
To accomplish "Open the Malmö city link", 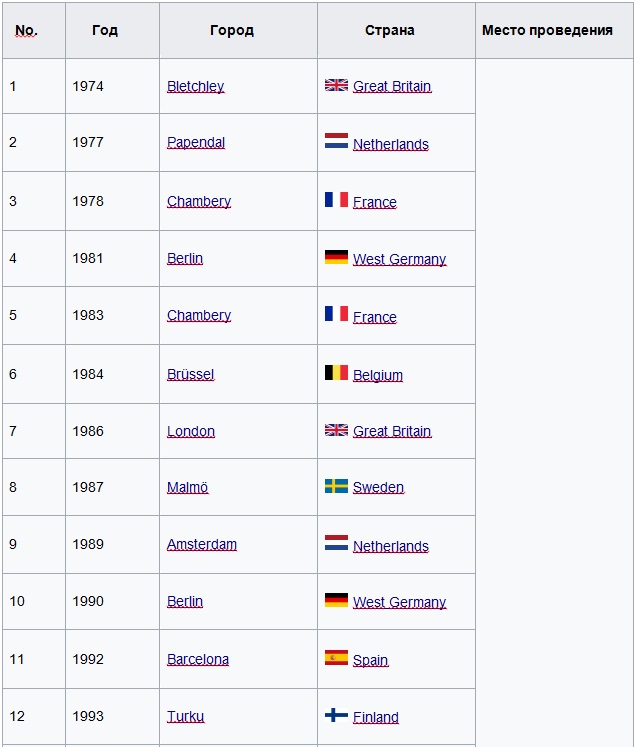I will (x=188, y=487).
